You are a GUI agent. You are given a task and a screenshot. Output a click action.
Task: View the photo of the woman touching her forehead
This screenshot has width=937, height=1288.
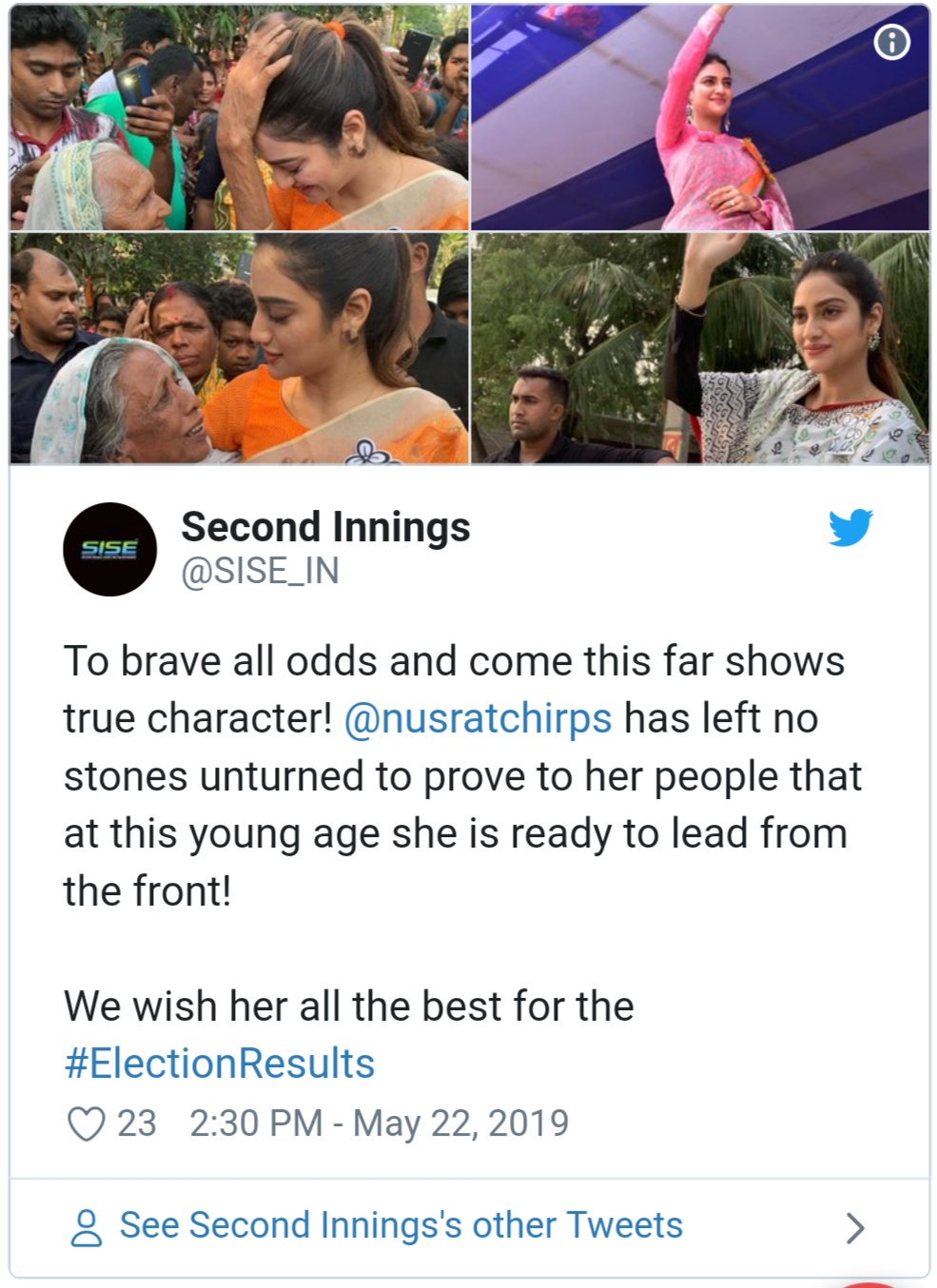click(240, 117)
